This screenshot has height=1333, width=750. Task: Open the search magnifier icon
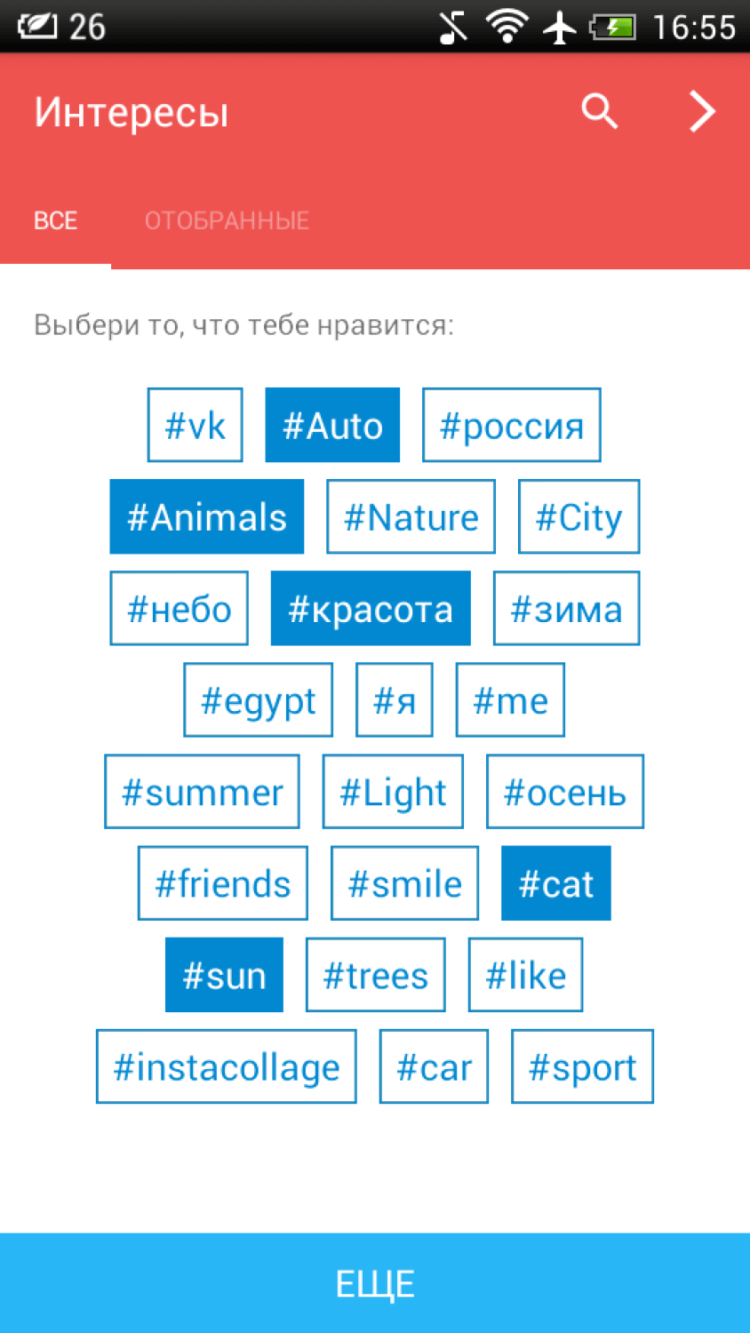point(600,112)
